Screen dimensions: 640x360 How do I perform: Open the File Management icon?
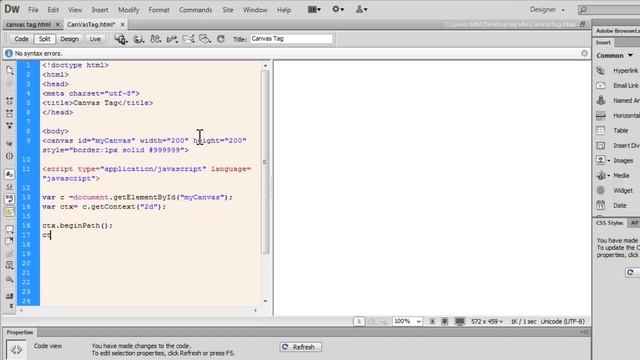click(x=155, y=39)
